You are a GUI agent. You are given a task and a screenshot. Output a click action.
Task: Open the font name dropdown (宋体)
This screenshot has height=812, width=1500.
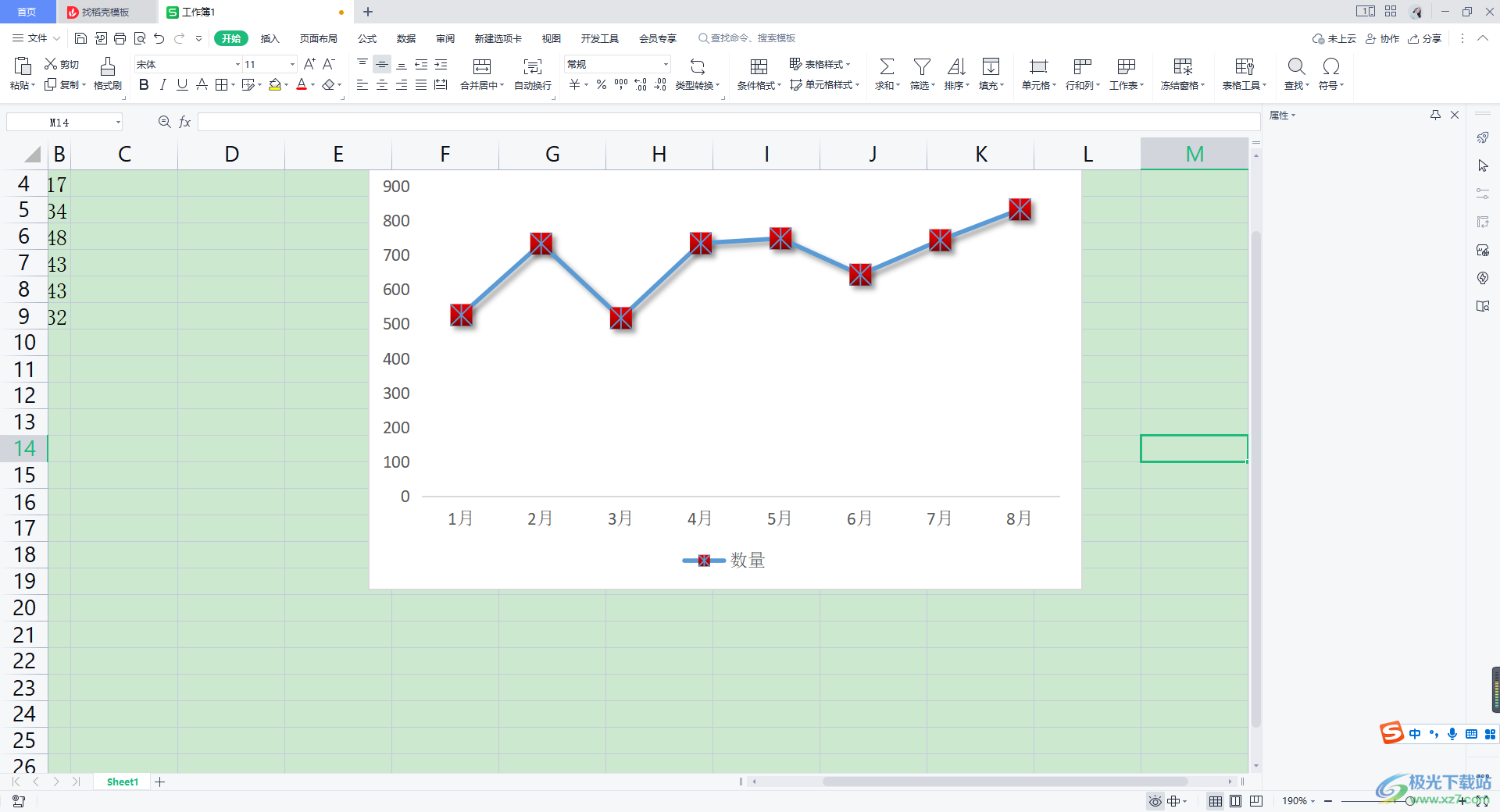click(x=237, y=65)
